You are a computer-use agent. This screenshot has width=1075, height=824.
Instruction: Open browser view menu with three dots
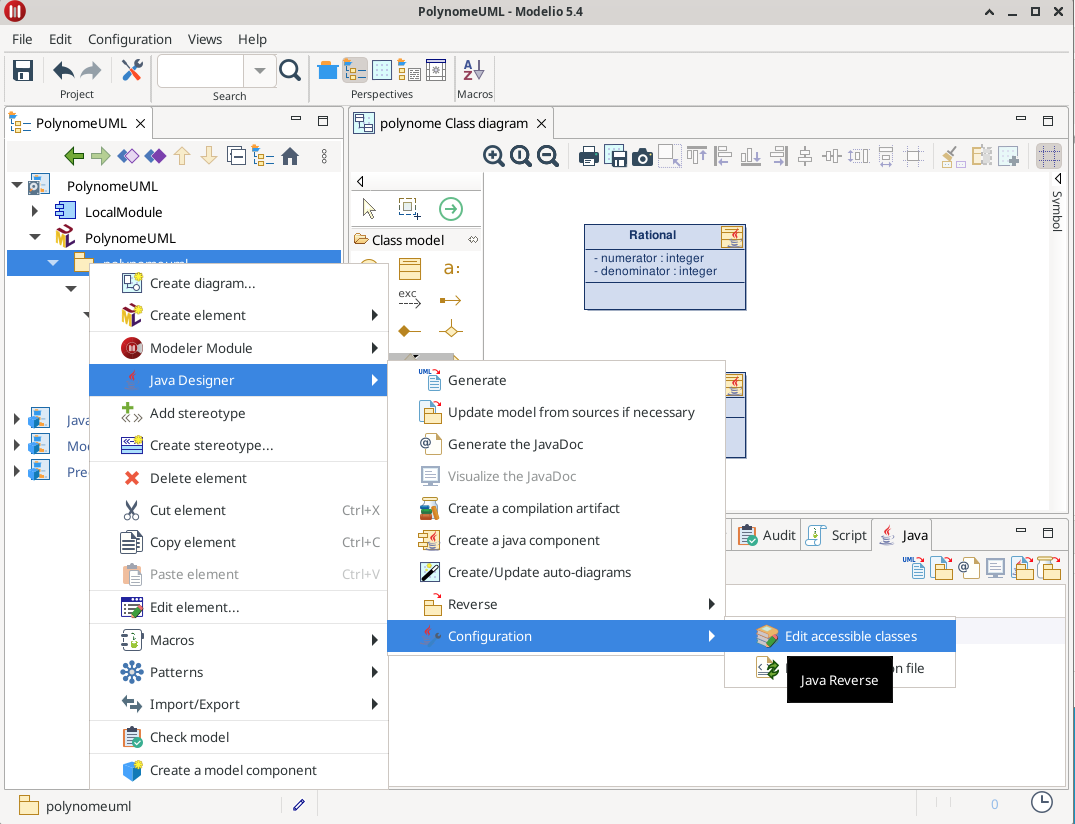(324, 156)
